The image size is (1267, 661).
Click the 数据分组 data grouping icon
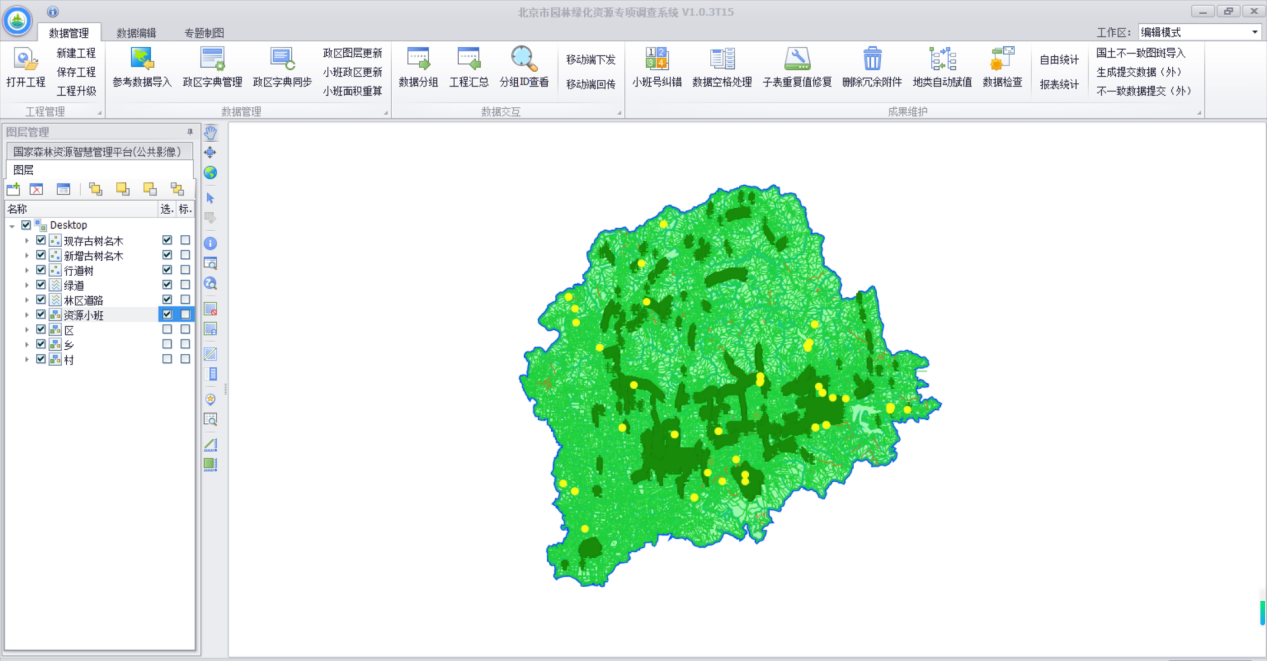[418, 60]
